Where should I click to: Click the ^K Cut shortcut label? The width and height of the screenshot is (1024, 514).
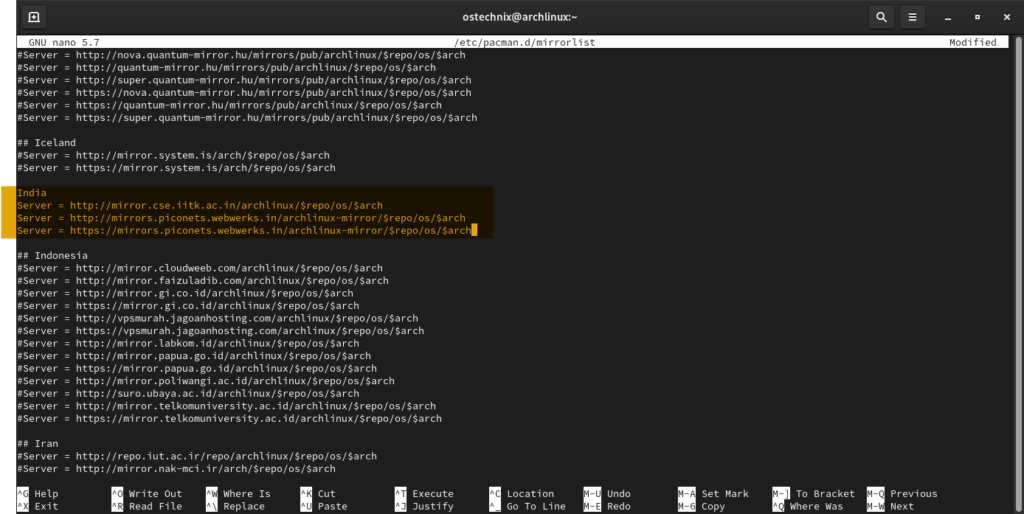click(318, 494)
